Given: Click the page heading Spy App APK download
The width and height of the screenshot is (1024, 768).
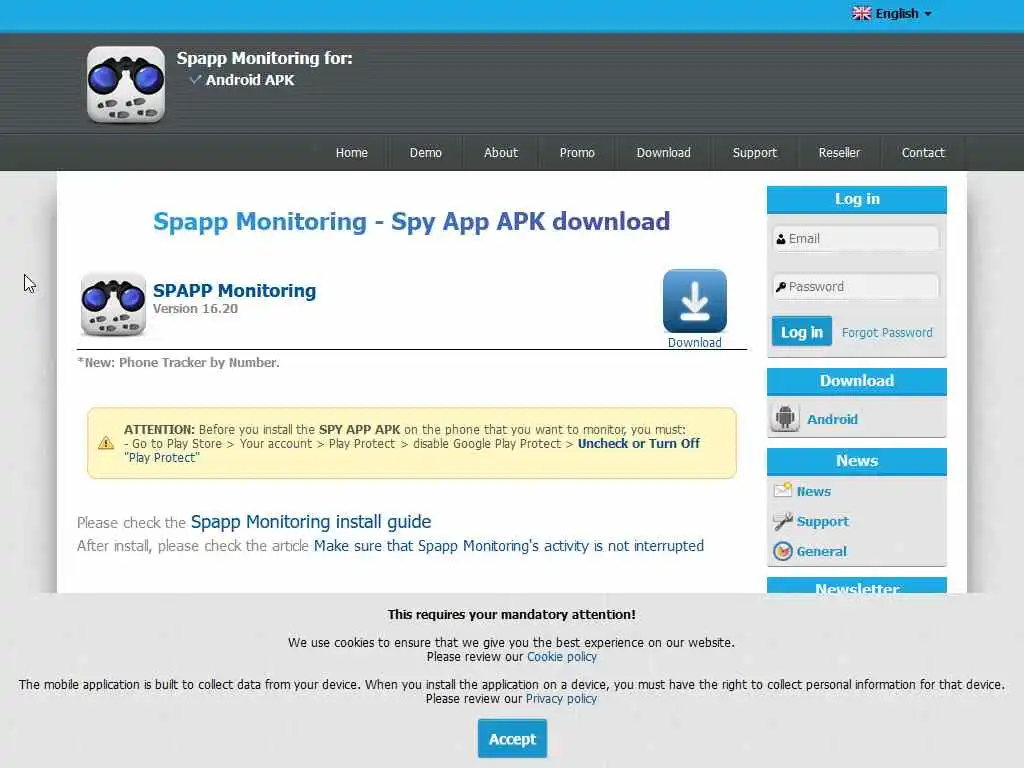Looking at the screenshot, I should tap(411, 221).
